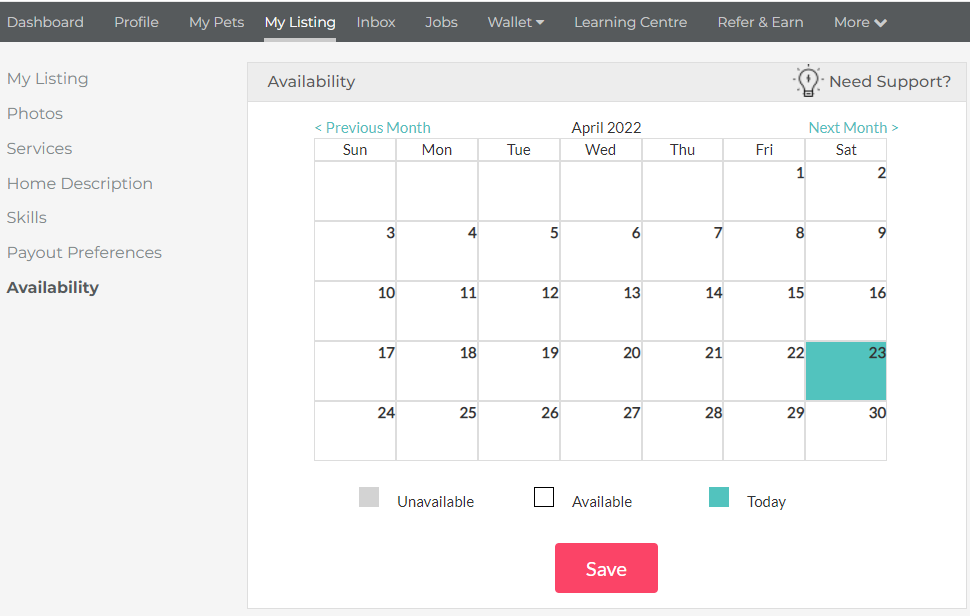This screenshot has width=970, height=616.
Task: Toggle availability for April 15
Action: point(764,311)
